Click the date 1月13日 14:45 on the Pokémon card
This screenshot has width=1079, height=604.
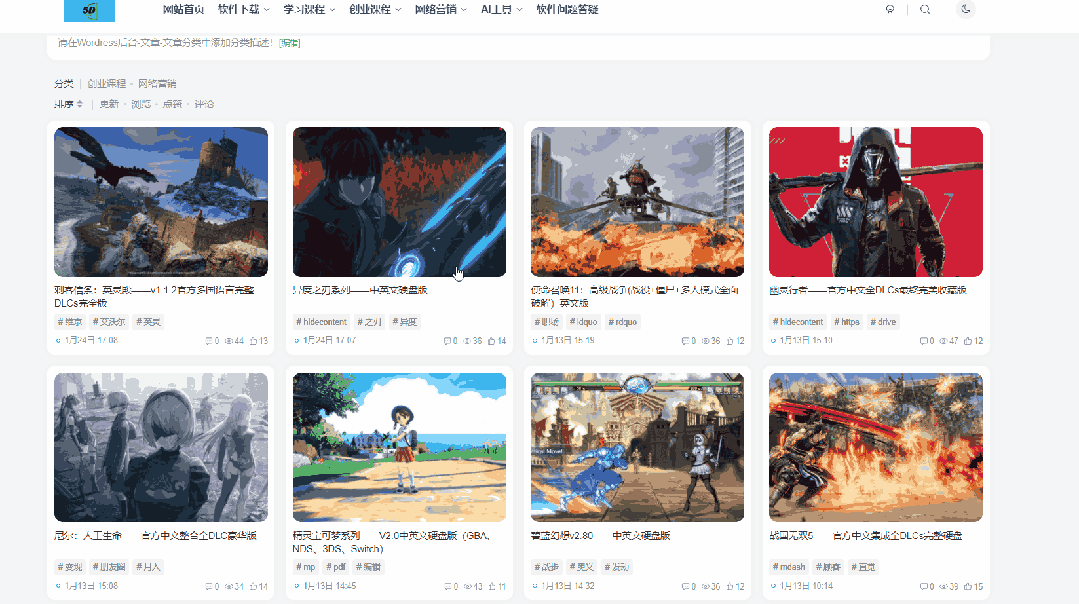tap(330, 586)
